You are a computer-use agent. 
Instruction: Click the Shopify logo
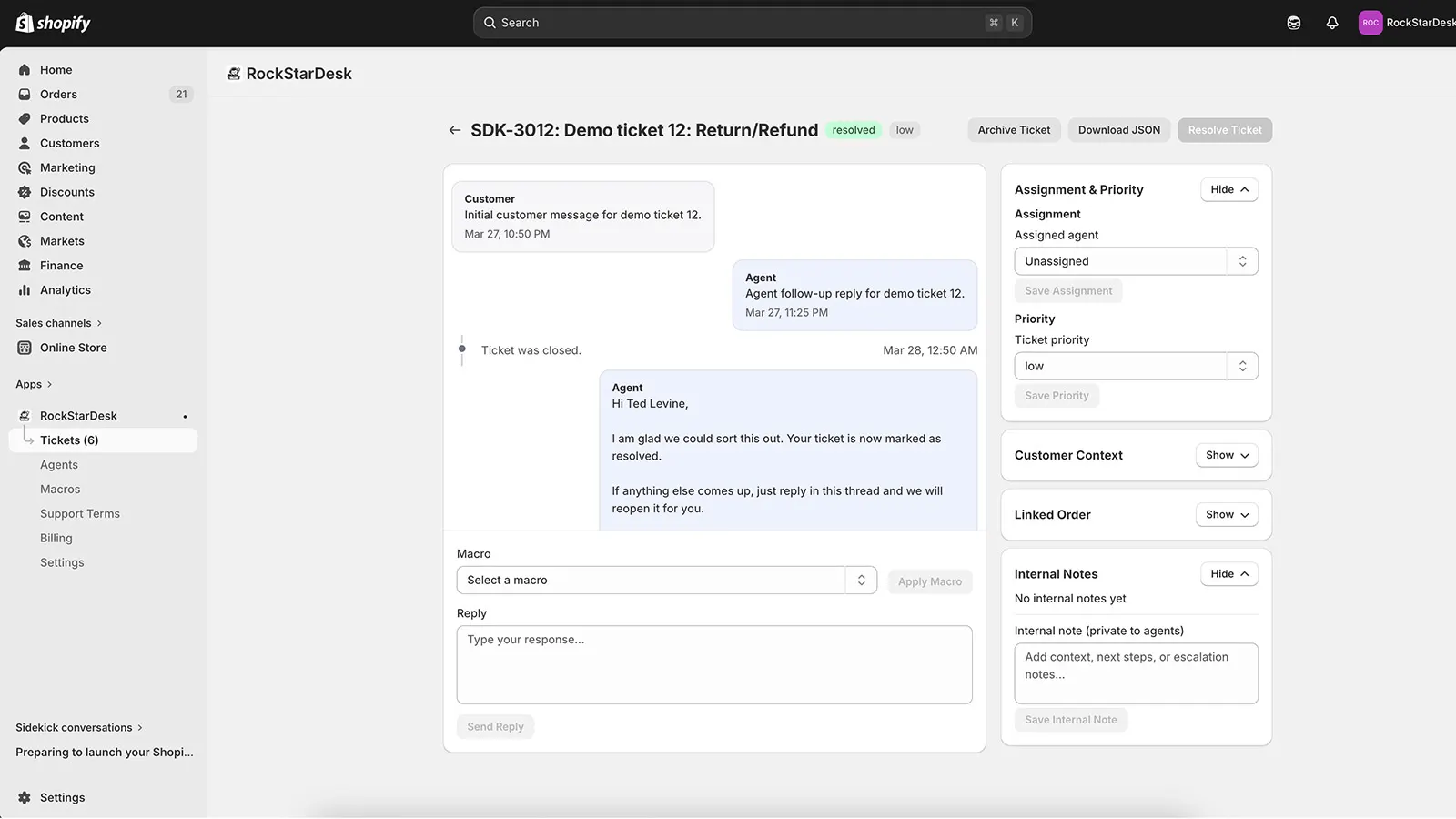coord(53,23)
